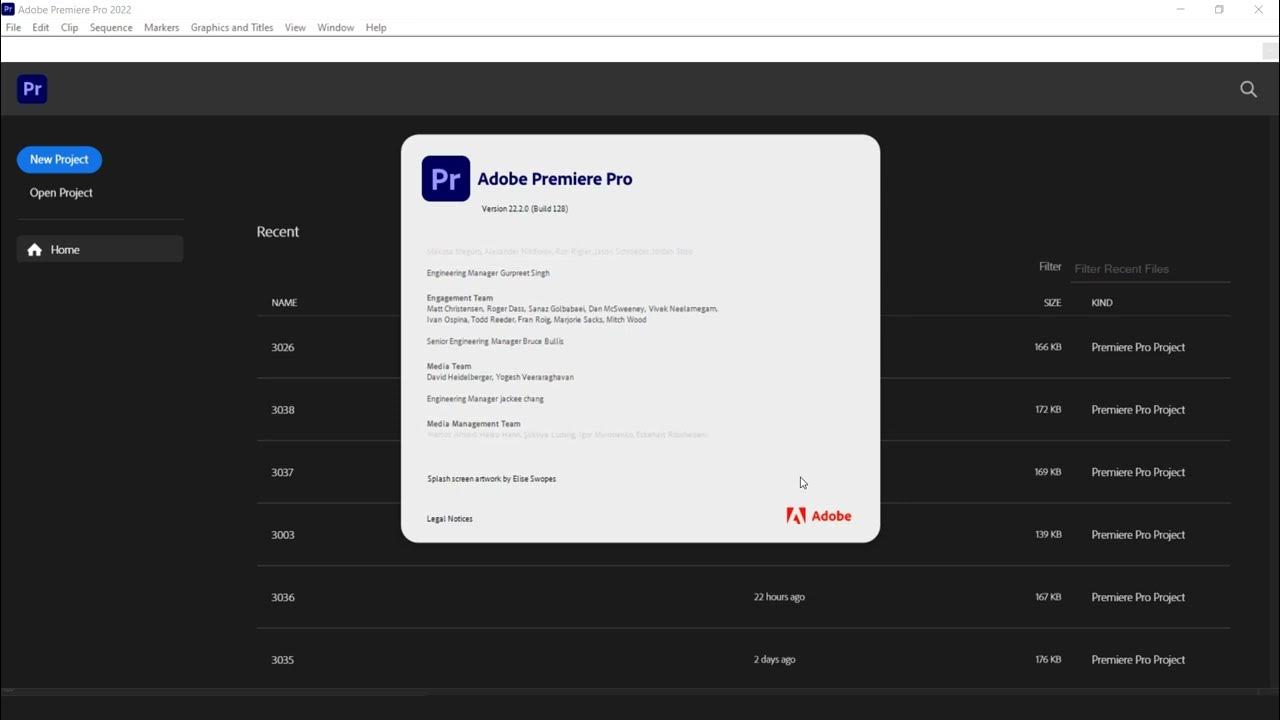The height and width of the screenshot is (720, 1280).
Task: Open the Markers menu
Action: pyautogui.click(x=161, y=28)
